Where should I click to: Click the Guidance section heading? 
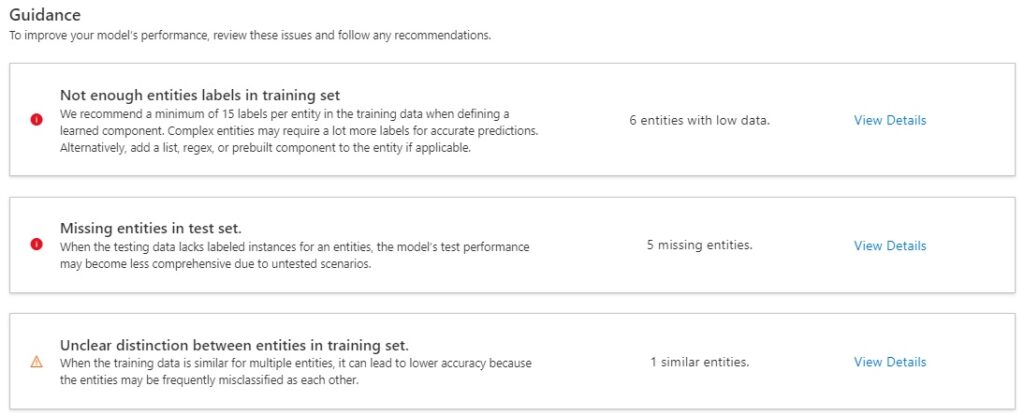click(45, 16)
